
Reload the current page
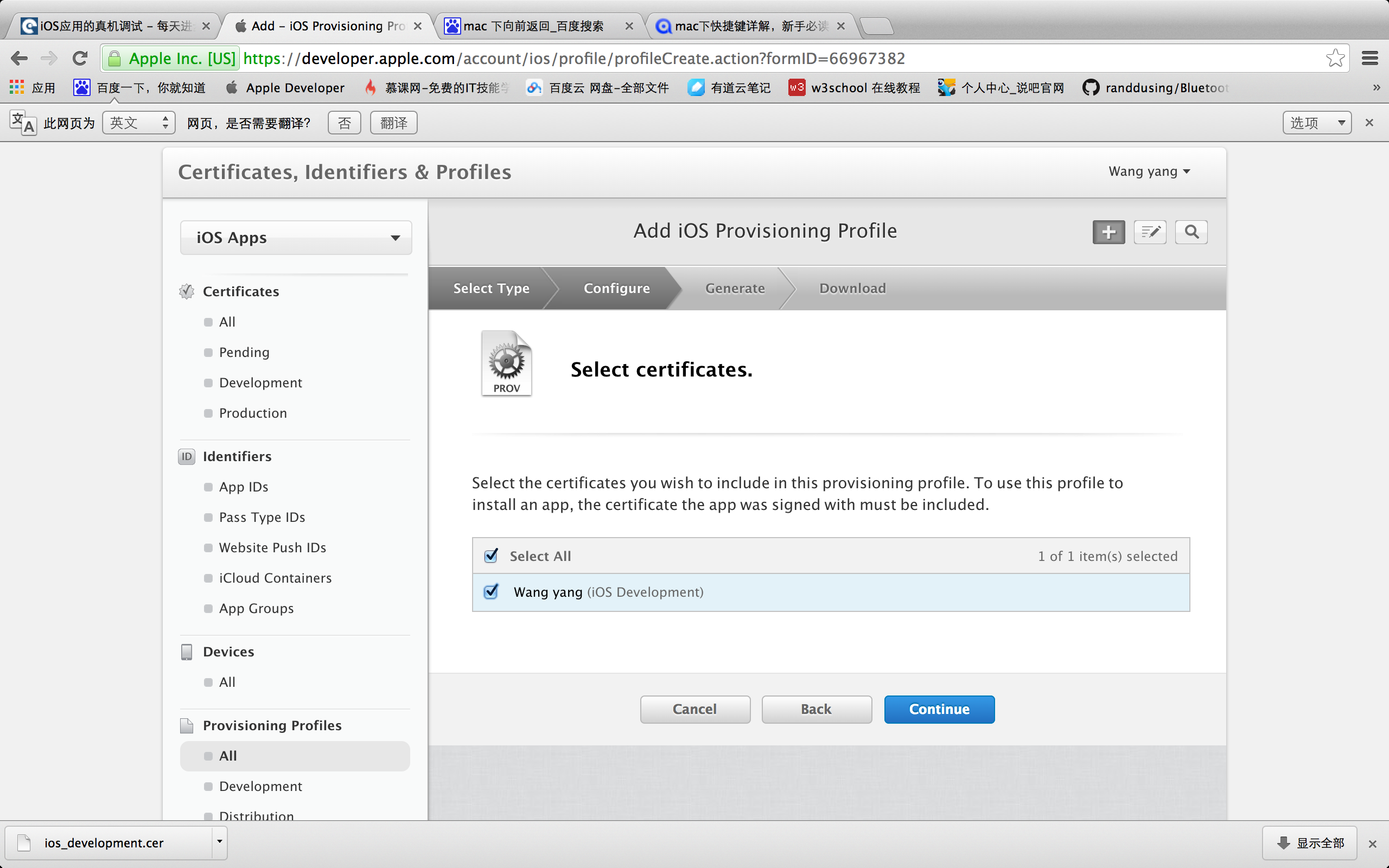click(x=80, y=59)
